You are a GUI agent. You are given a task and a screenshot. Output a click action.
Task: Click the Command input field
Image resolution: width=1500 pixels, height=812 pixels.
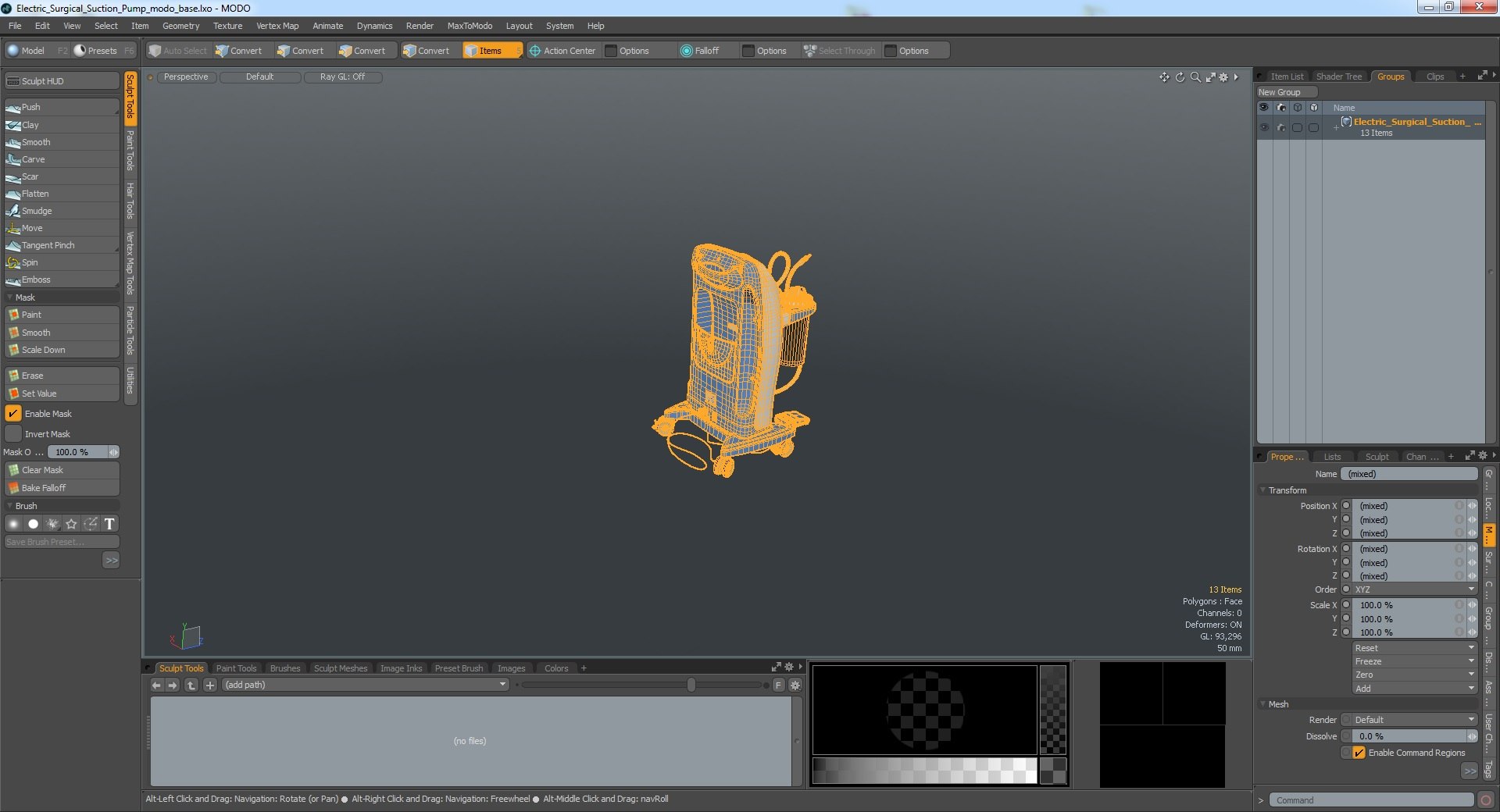1371,800
